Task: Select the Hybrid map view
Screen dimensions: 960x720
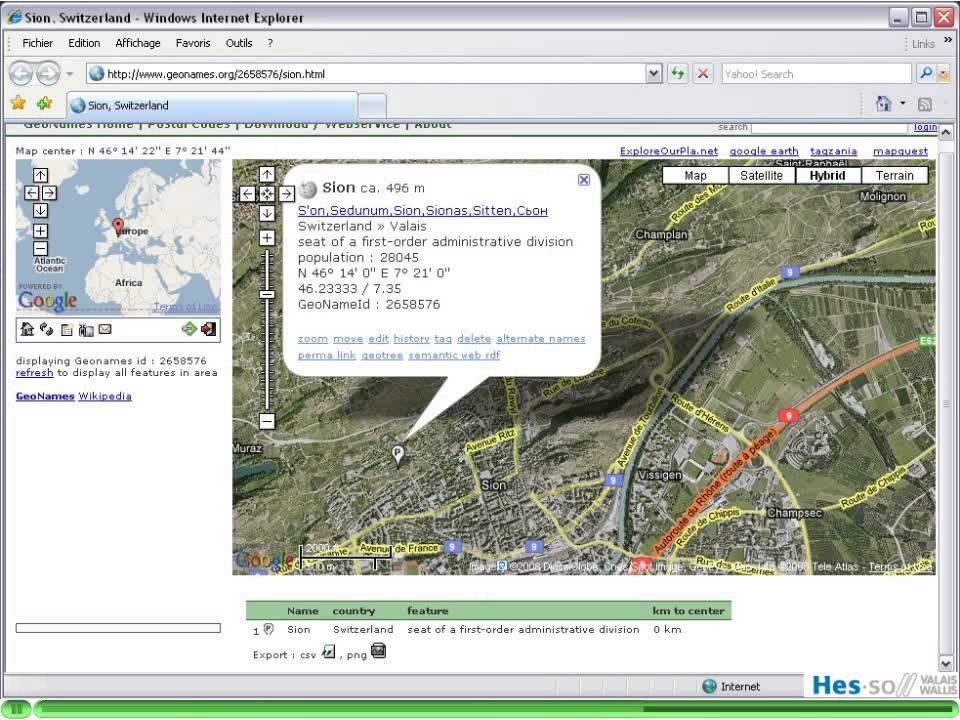Action: point(828,176)
